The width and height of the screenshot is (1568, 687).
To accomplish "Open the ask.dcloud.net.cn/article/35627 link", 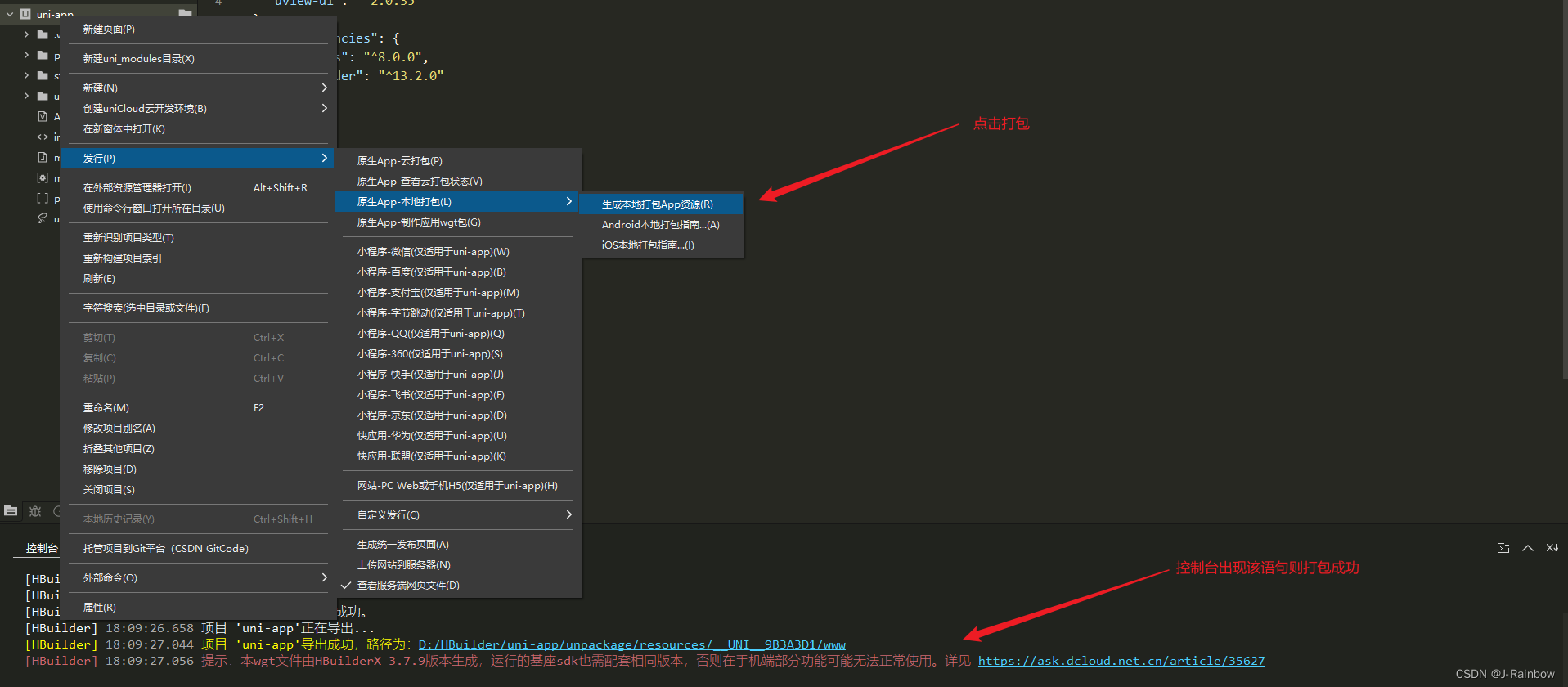I will pos(1121,661).
